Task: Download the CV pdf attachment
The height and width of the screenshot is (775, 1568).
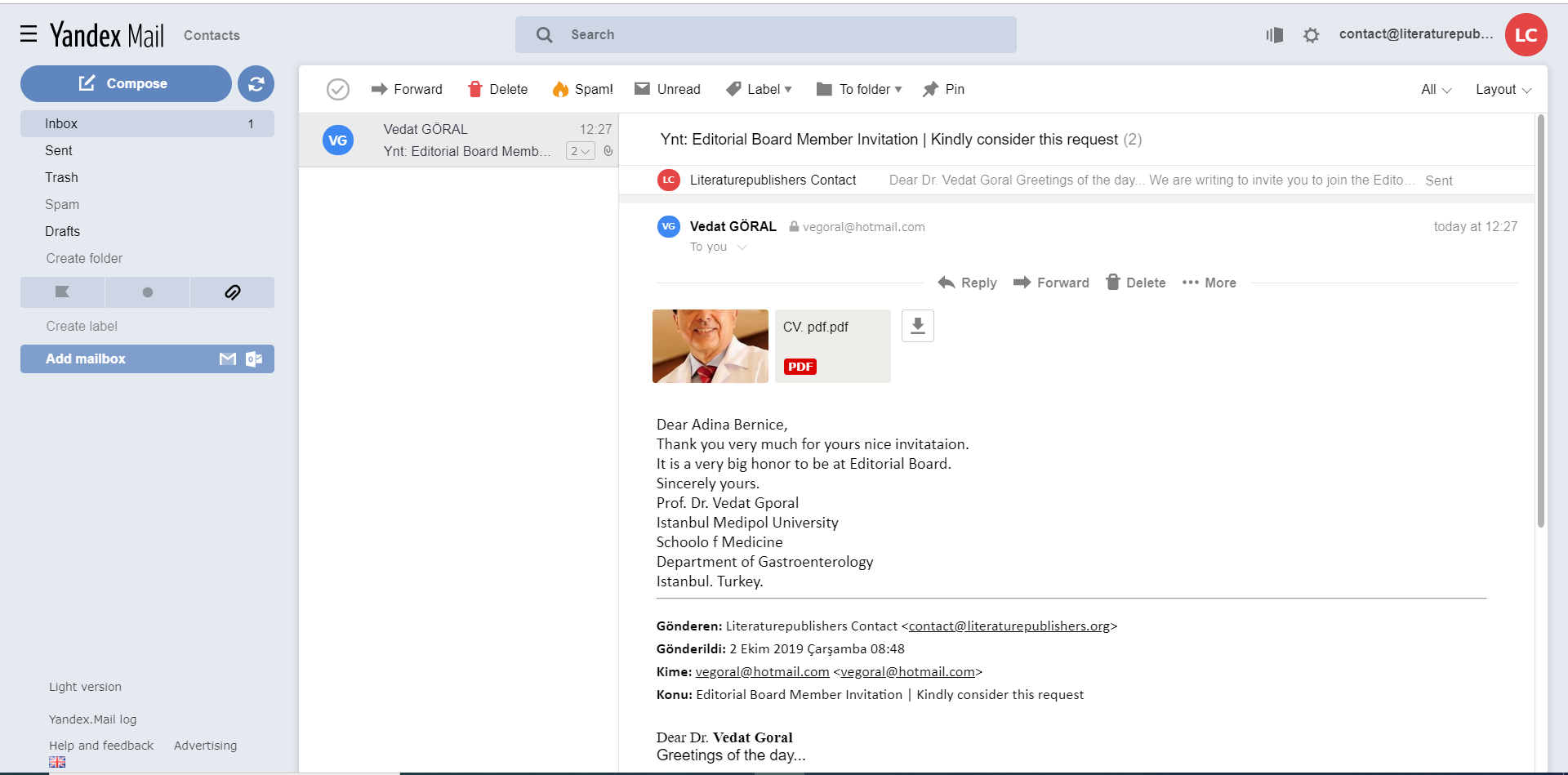Action: coord(917,326)
